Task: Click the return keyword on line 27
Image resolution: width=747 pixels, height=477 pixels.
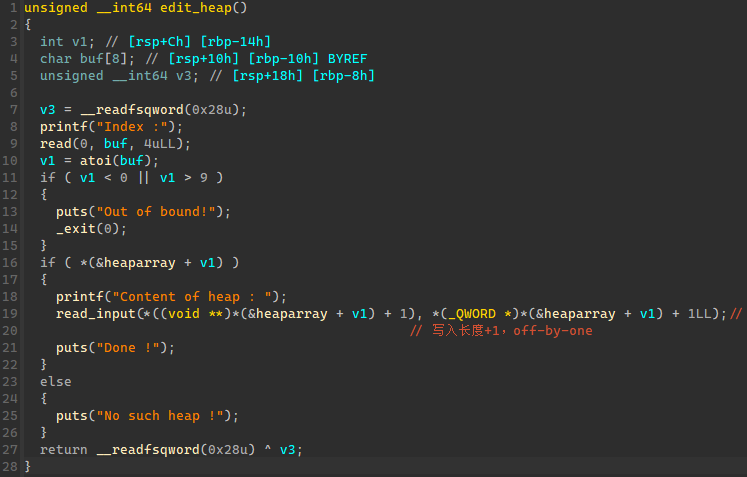Action: point(64,450)
